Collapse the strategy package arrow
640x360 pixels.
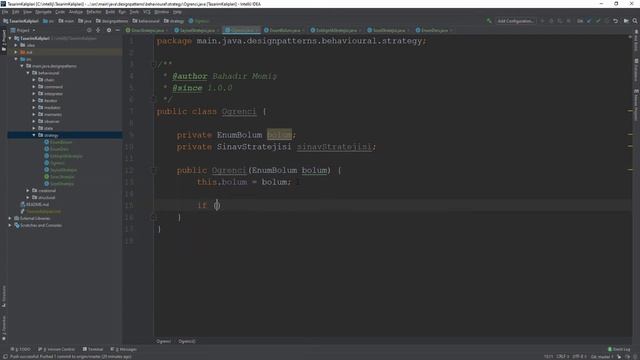click(34, 135)
